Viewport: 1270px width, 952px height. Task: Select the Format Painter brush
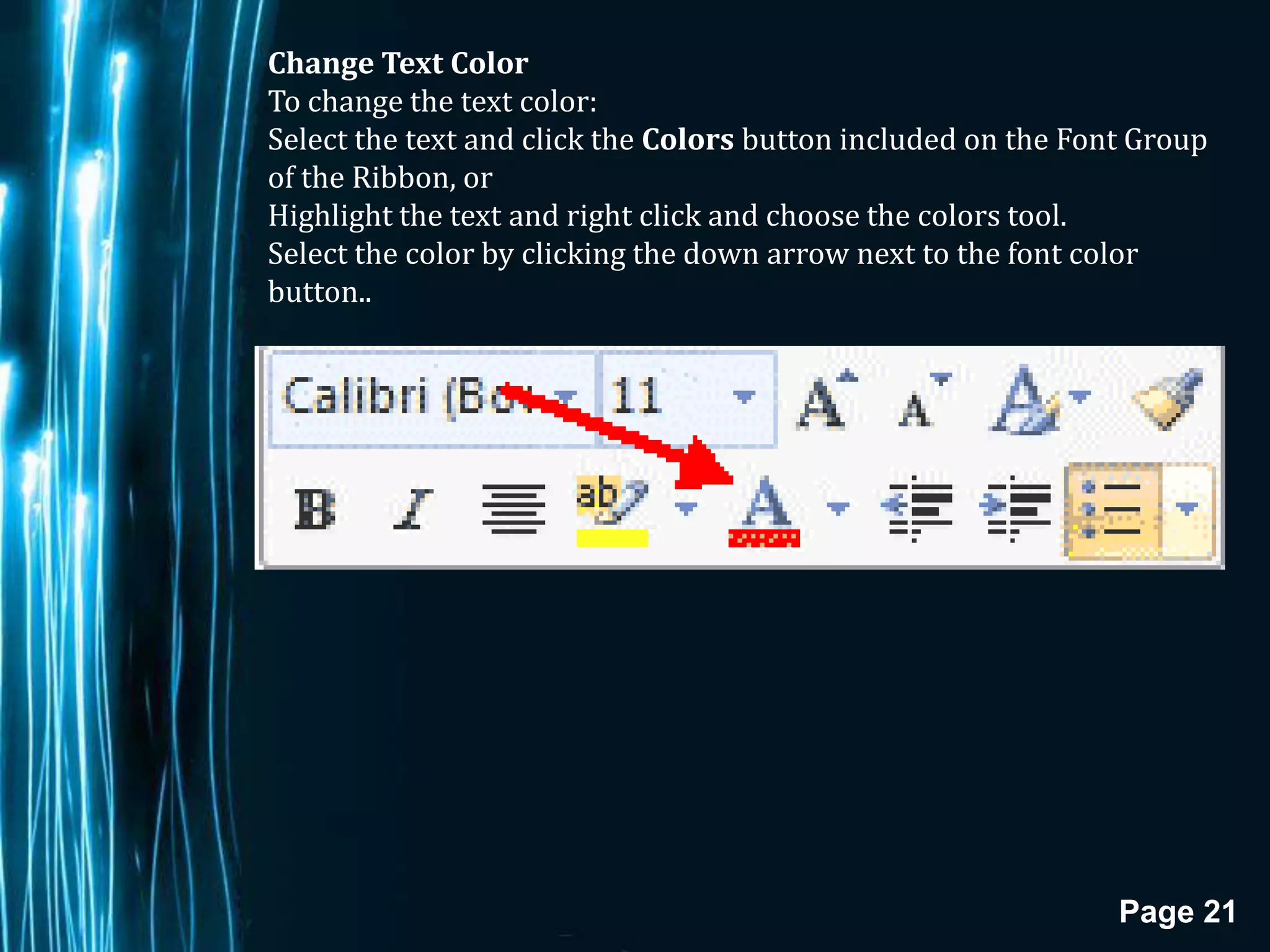[x=1168, y=399]
